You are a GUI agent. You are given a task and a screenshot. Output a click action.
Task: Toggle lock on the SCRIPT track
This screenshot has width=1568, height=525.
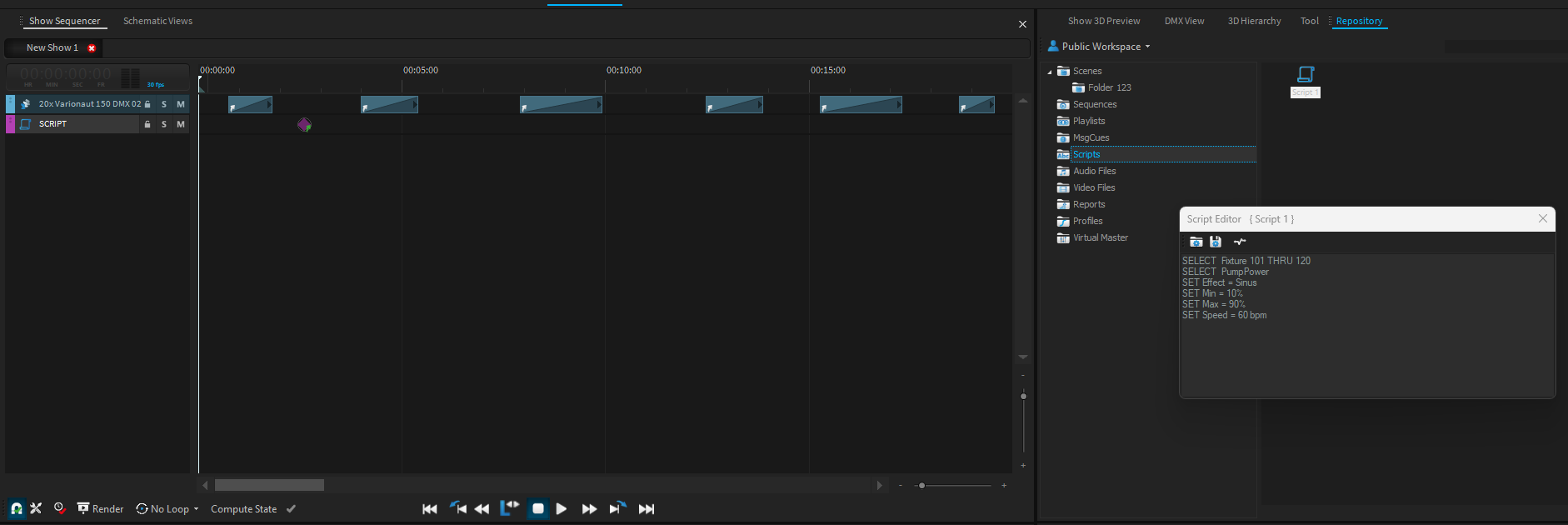[x=147, y=124]
